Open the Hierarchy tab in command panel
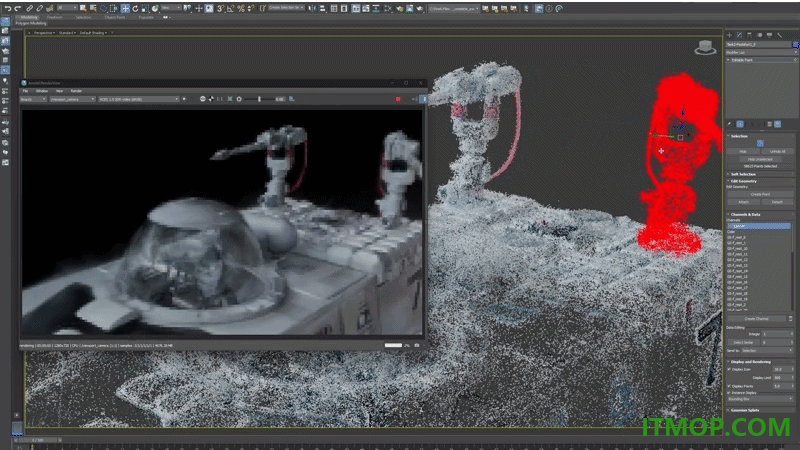800x450 pixels. click(x=749, y=35)
